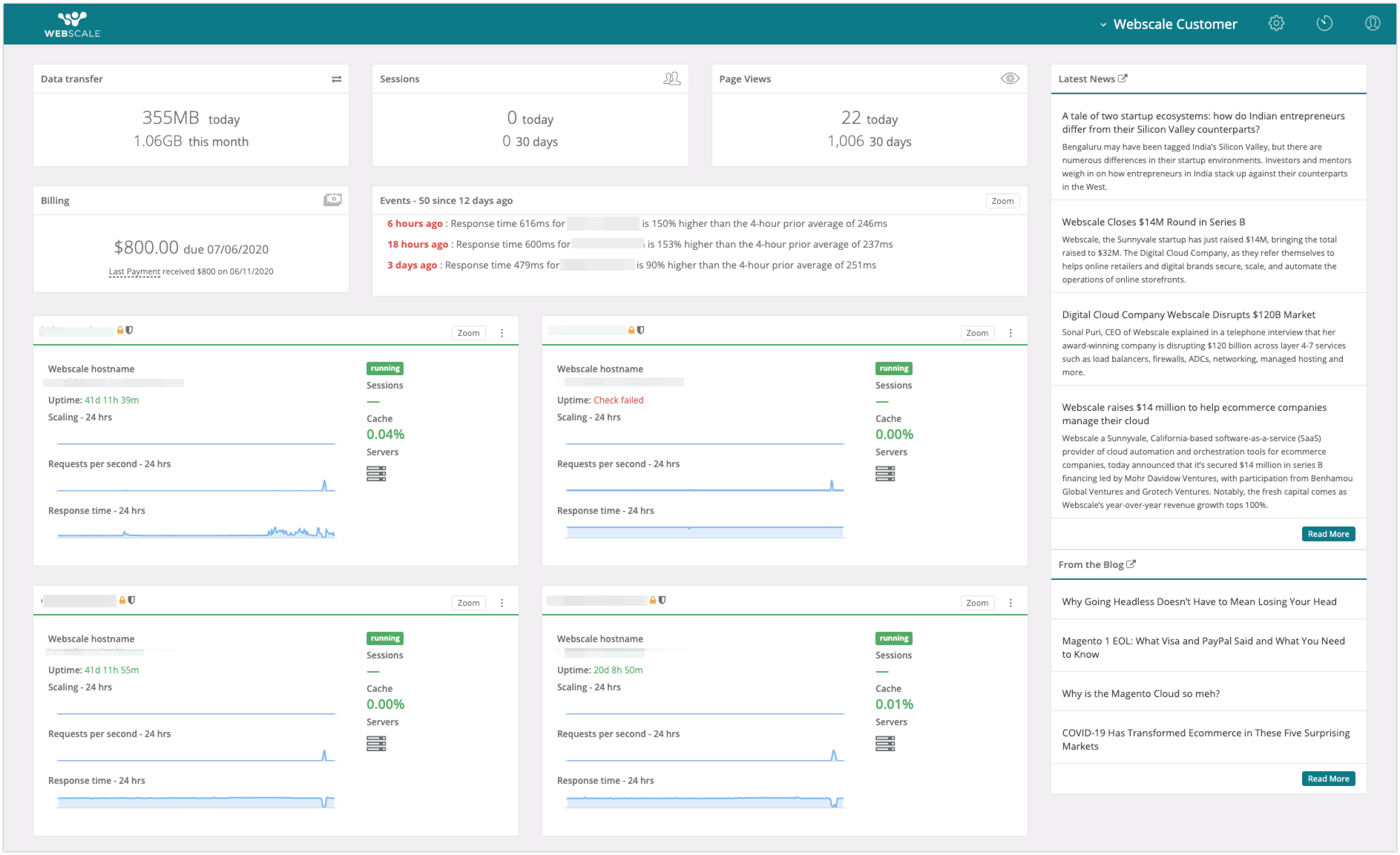Open Latest News external link icon
The image size is (1400, 855).
[1123, 79]
